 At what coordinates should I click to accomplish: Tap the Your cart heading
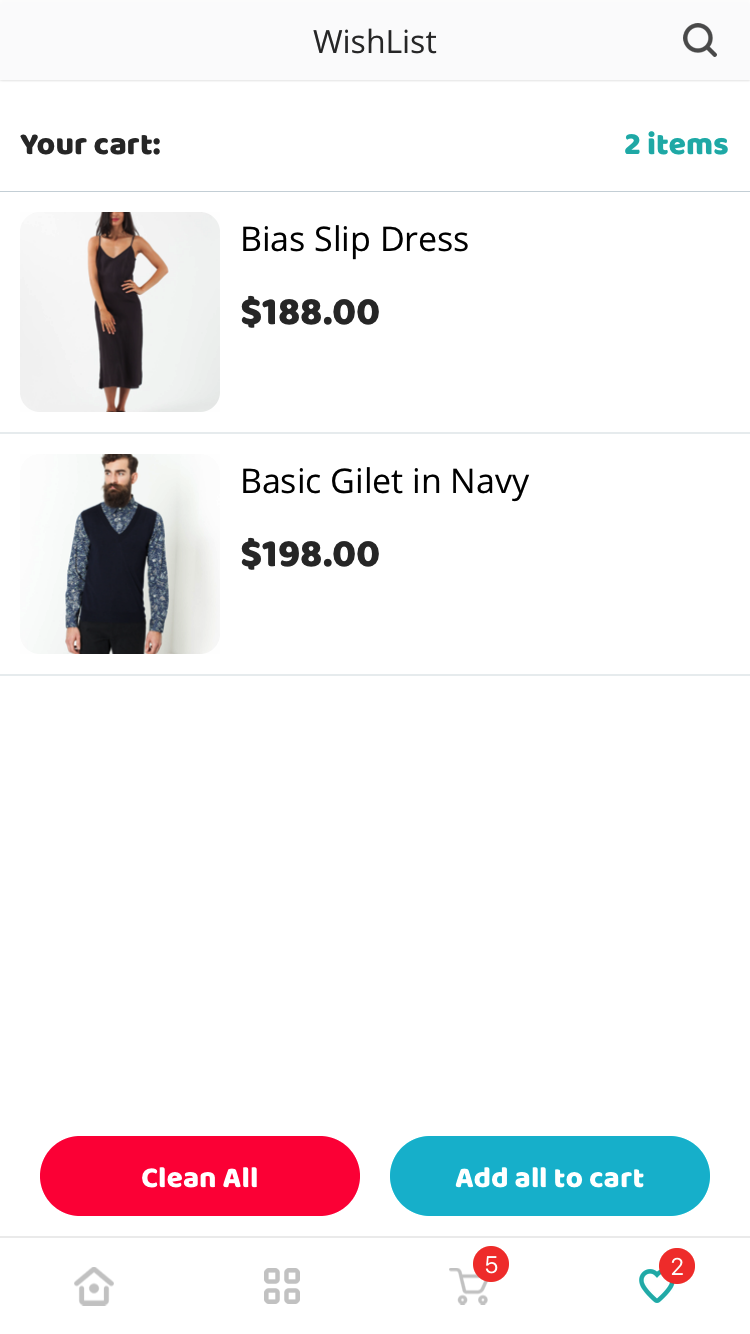[x=90, y=144]
